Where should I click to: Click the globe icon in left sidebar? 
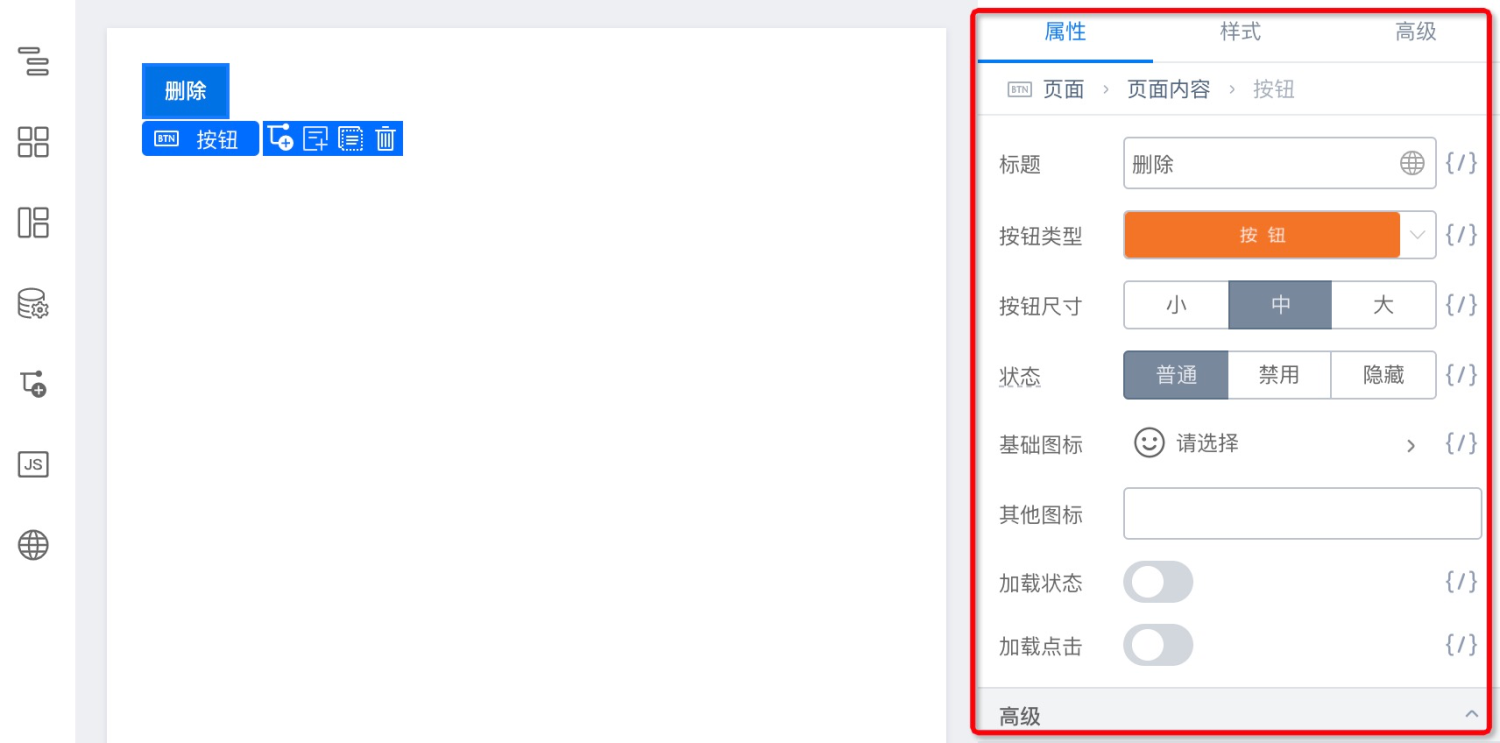tap(33, 545)
